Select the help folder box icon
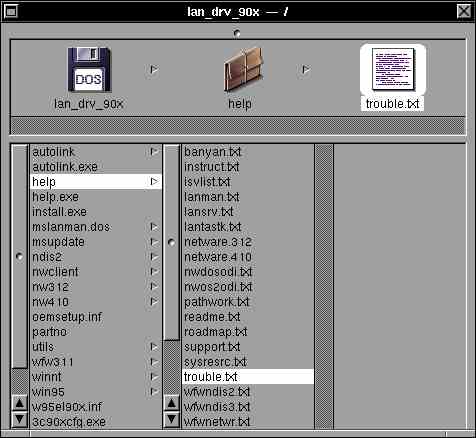Image resolution: width=476 pixels, height=438 pixels. click(x=244, y=69)
